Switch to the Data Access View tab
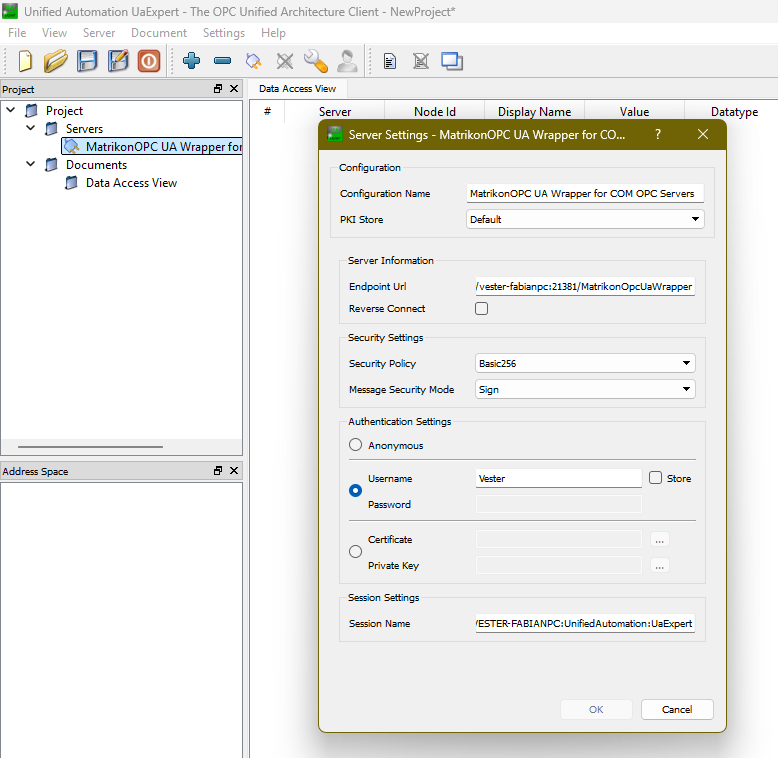 tap(297, 89)
